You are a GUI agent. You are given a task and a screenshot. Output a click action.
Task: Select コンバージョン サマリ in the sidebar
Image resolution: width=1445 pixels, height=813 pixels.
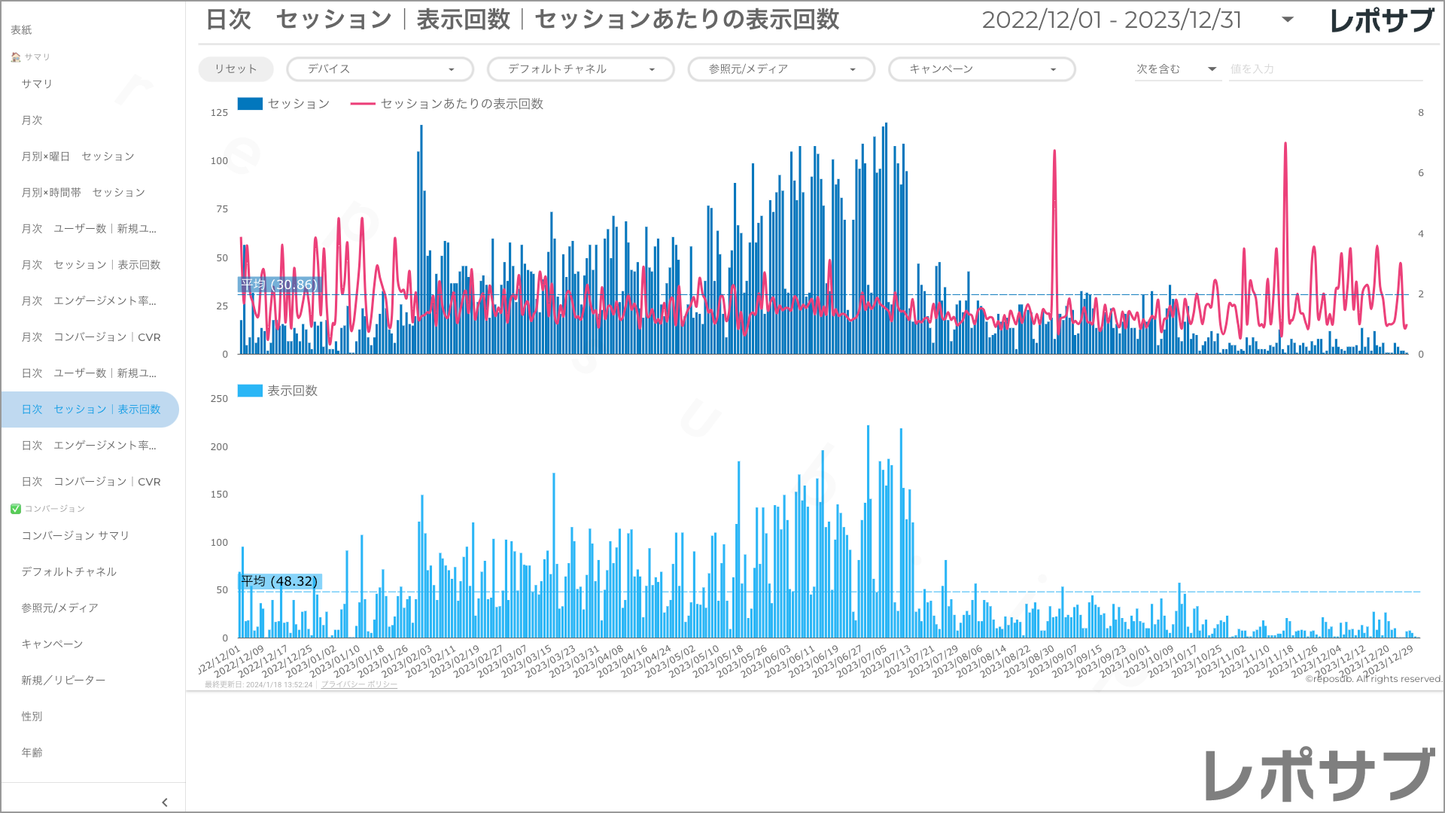76,536
